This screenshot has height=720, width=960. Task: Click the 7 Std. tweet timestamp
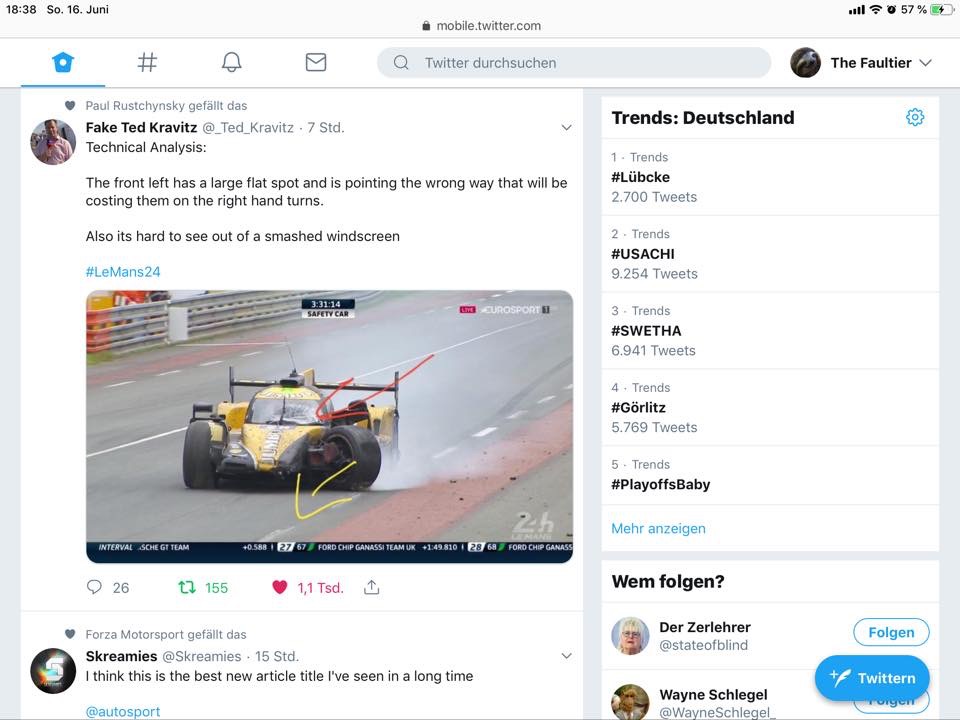coord(326,127)
